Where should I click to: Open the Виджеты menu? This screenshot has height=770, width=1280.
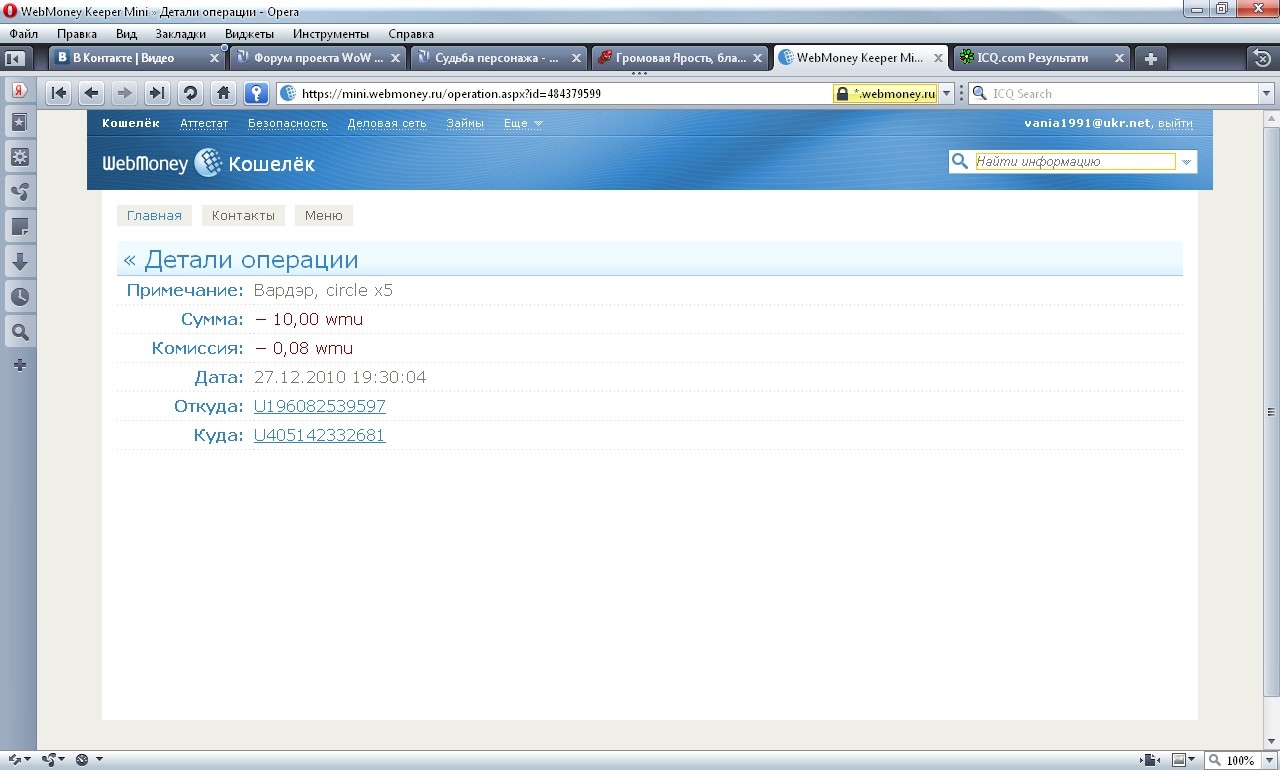coord(249,34)
